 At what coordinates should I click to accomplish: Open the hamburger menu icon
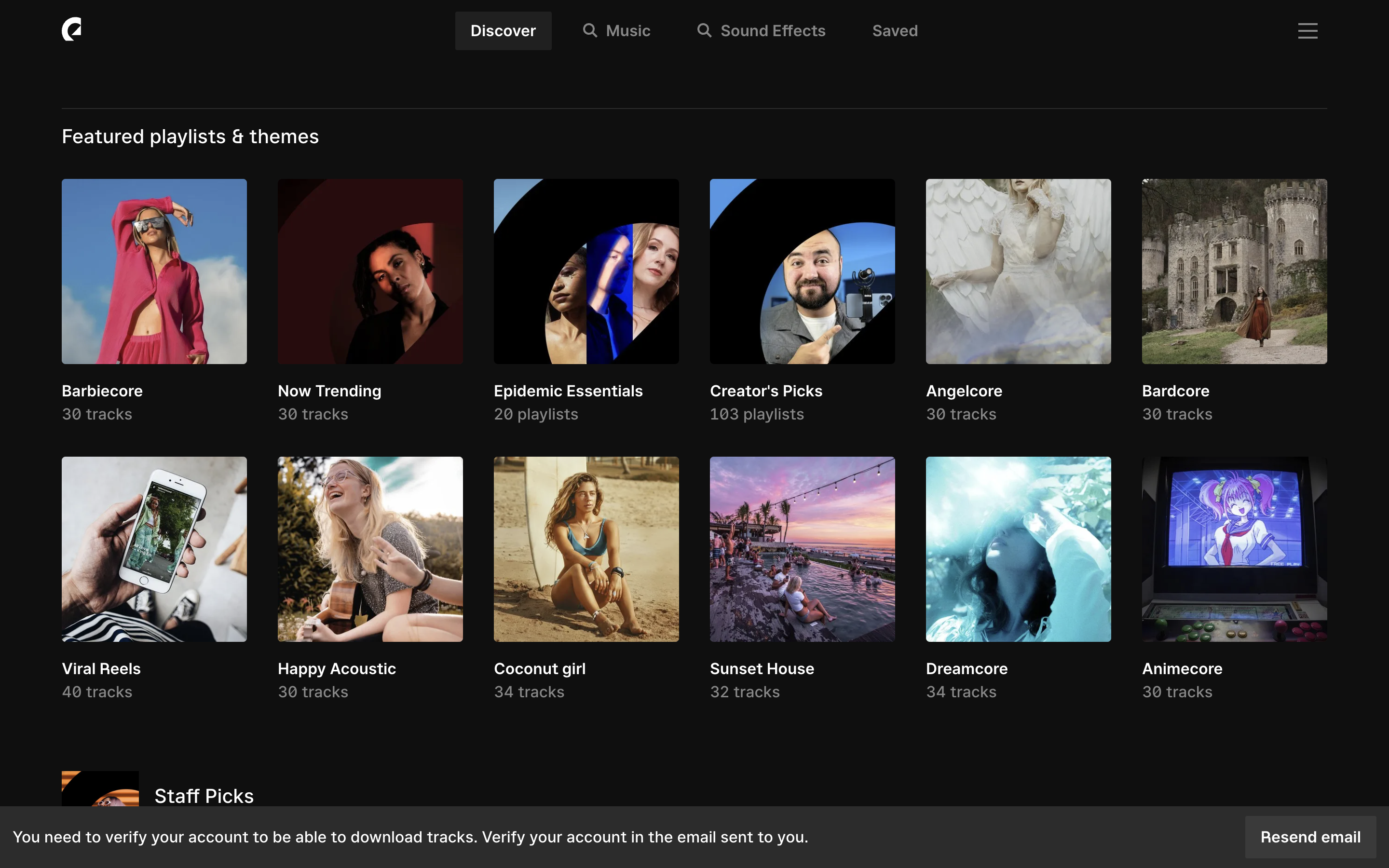[1308, 30]
